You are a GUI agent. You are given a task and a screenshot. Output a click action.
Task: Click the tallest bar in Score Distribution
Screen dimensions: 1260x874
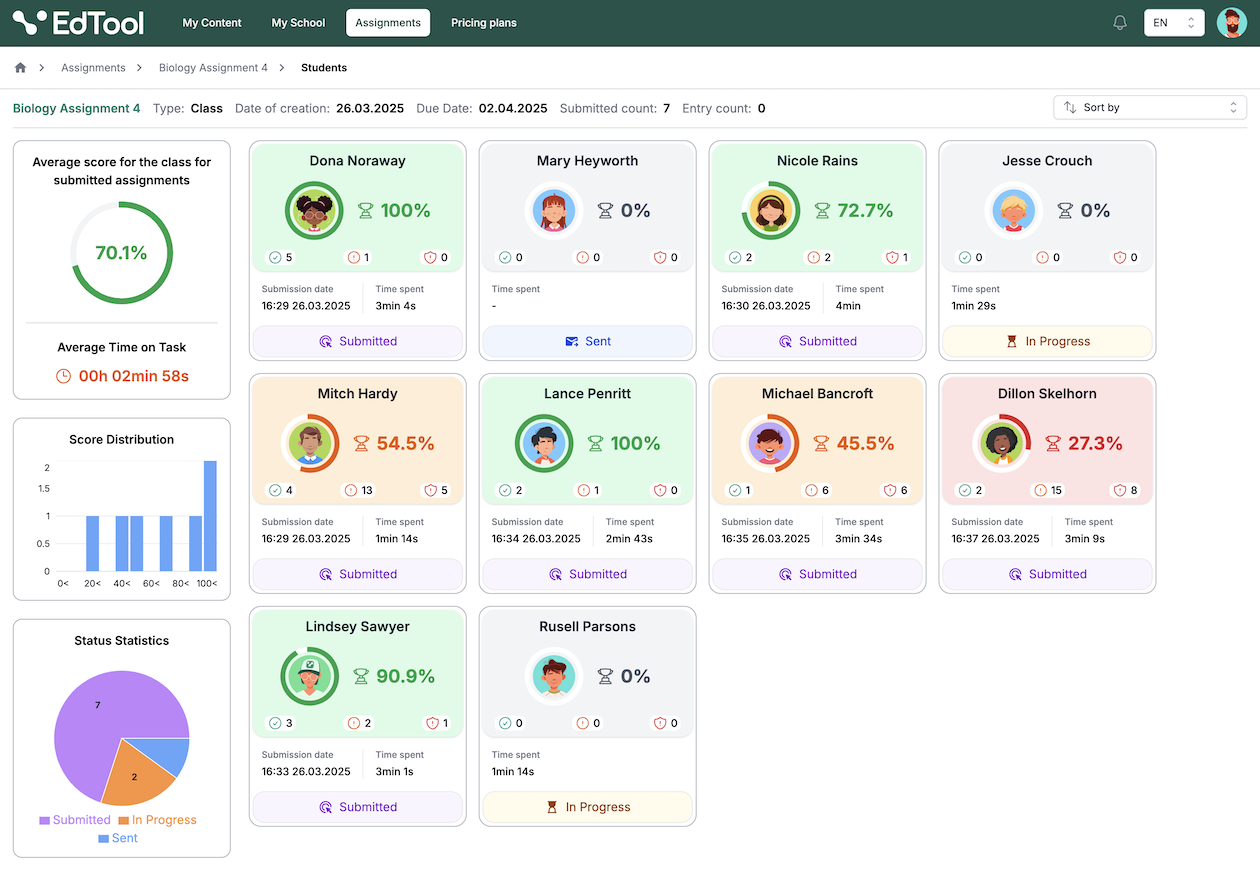(x=210, y=516)
